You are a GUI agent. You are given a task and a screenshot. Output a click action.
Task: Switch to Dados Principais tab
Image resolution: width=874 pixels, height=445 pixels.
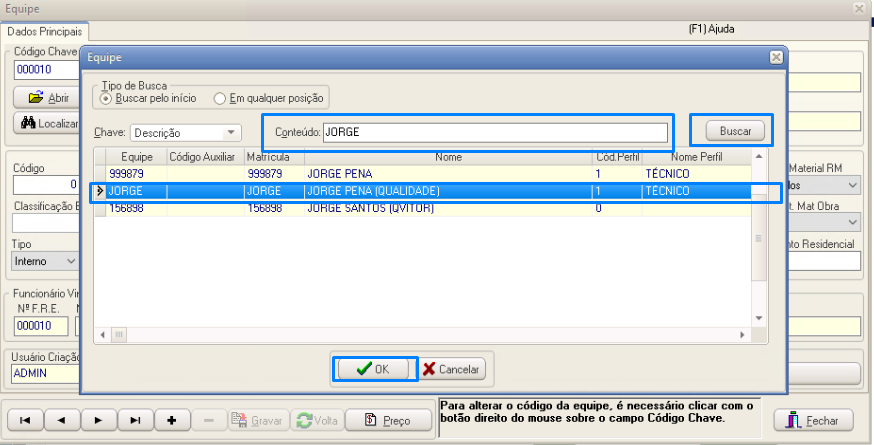coord(45,32)
